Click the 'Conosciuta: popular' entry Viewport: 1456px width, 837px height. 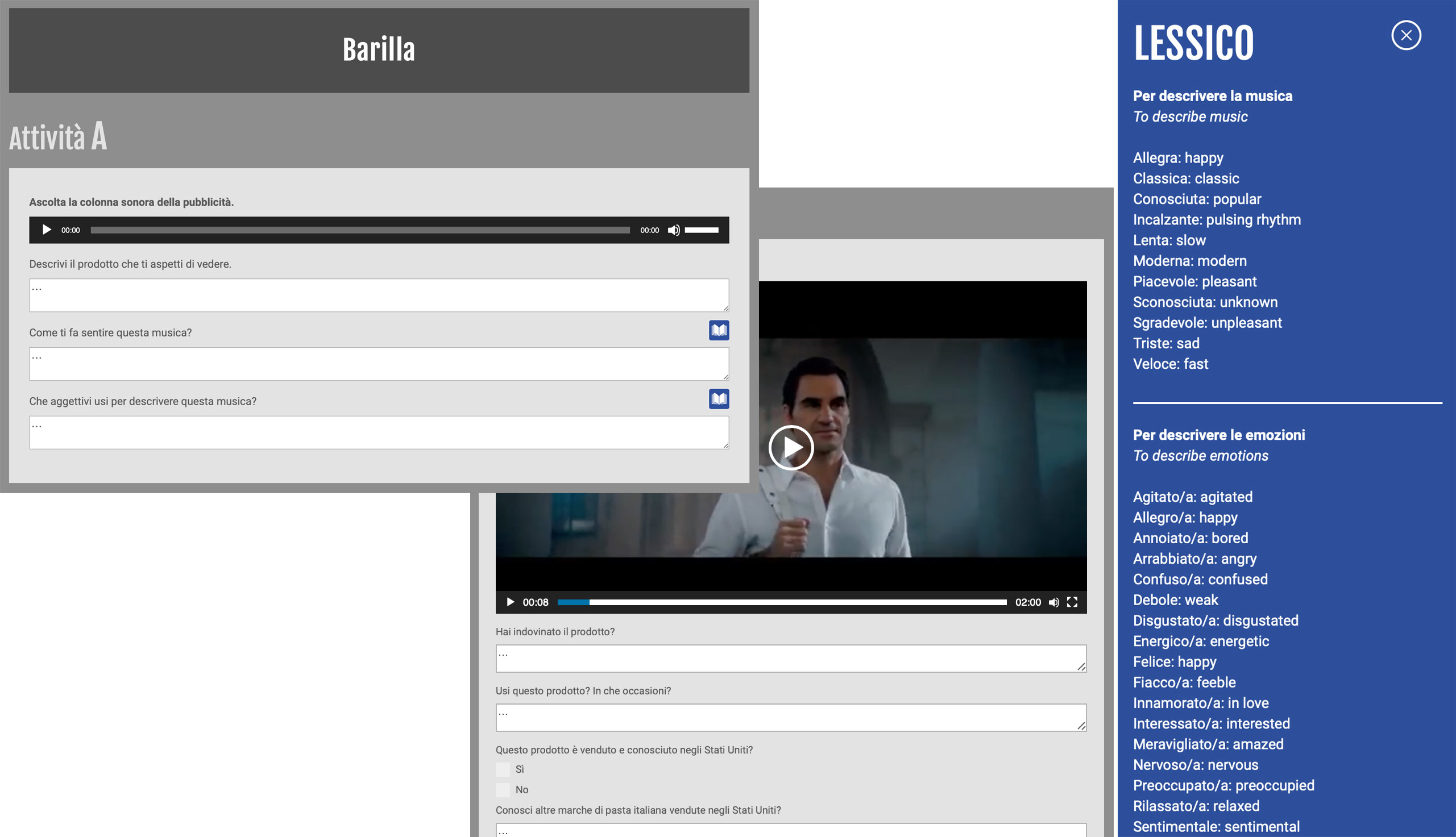(1197, 199)
